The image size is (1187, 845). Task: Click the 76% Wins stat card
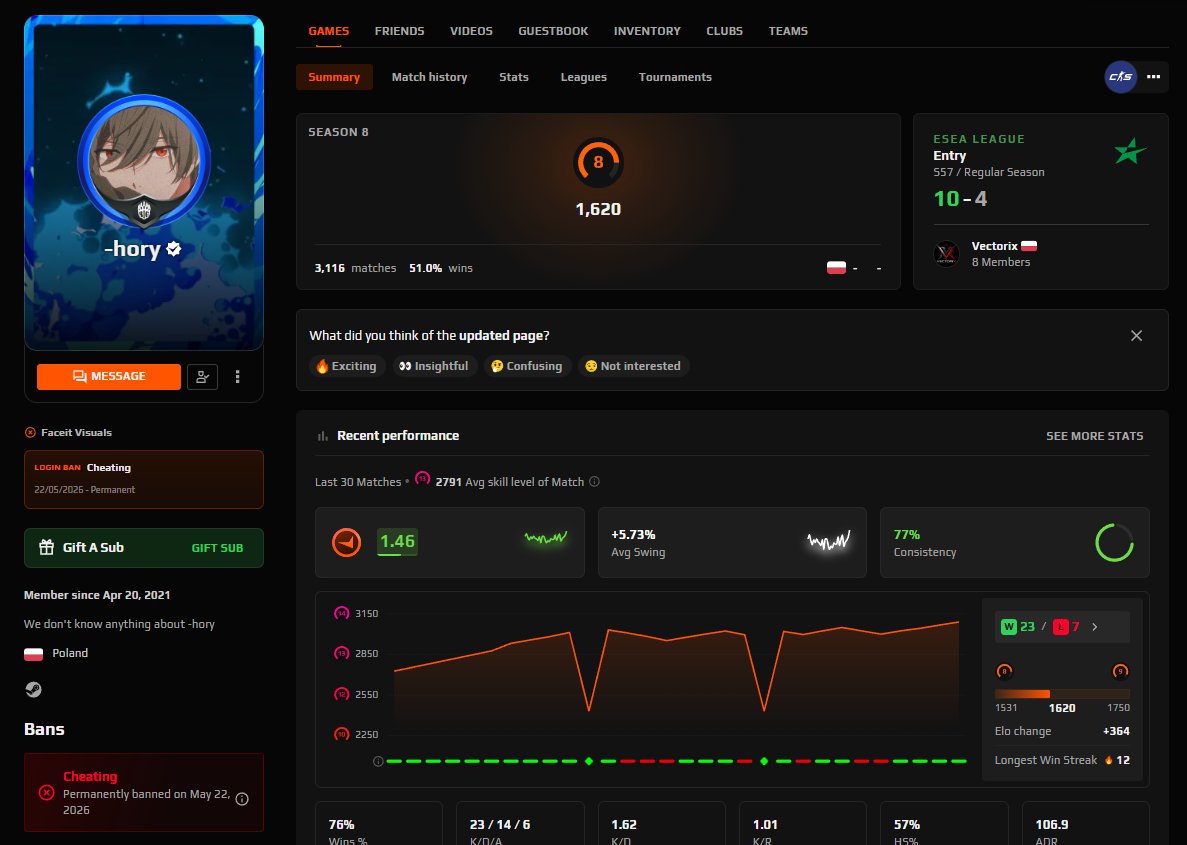379,824
